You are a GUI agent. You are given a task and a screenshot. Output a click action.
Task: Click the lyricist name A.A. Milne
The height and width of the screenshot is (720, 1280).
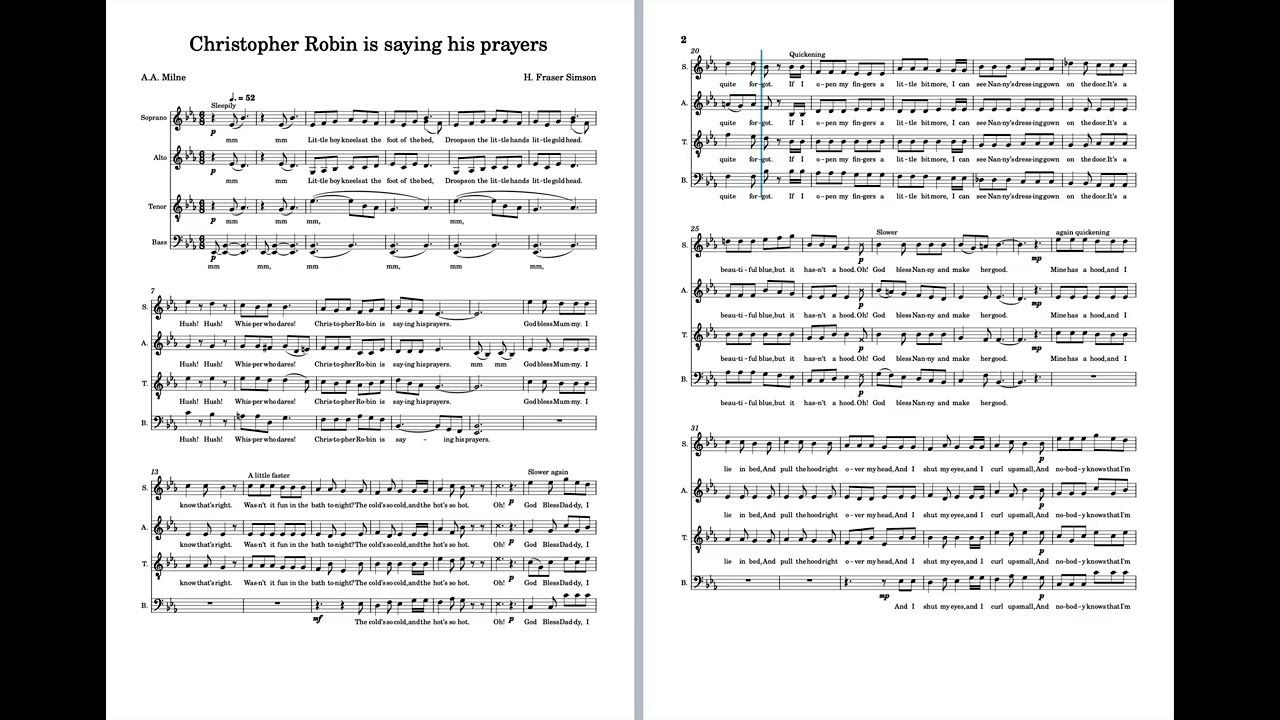point(163,77)
